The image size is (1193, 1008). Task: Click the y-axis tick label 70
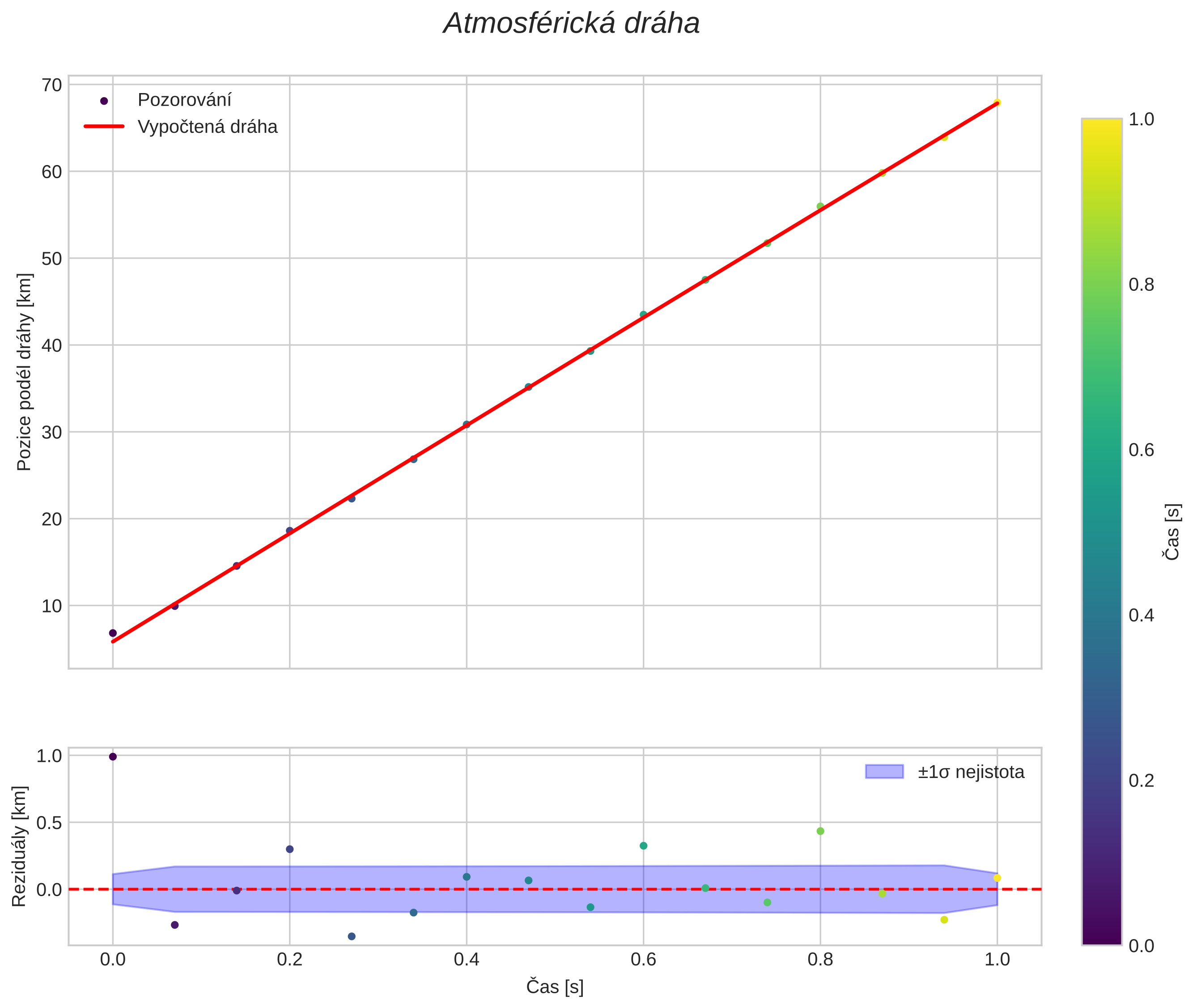pos(51,85)
